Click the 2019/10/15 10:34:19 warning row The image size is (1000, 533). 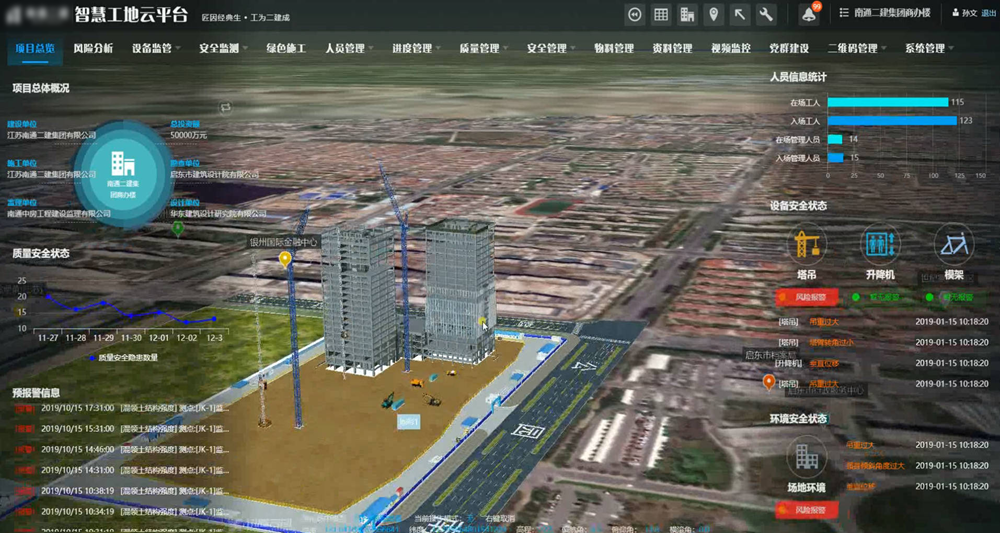(x=121, y=511)
